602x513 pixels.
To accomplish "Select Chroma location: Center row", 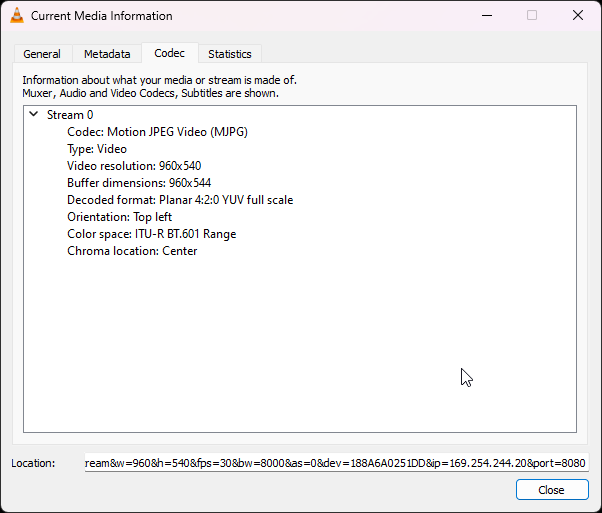I will click(x=132, y=251).
